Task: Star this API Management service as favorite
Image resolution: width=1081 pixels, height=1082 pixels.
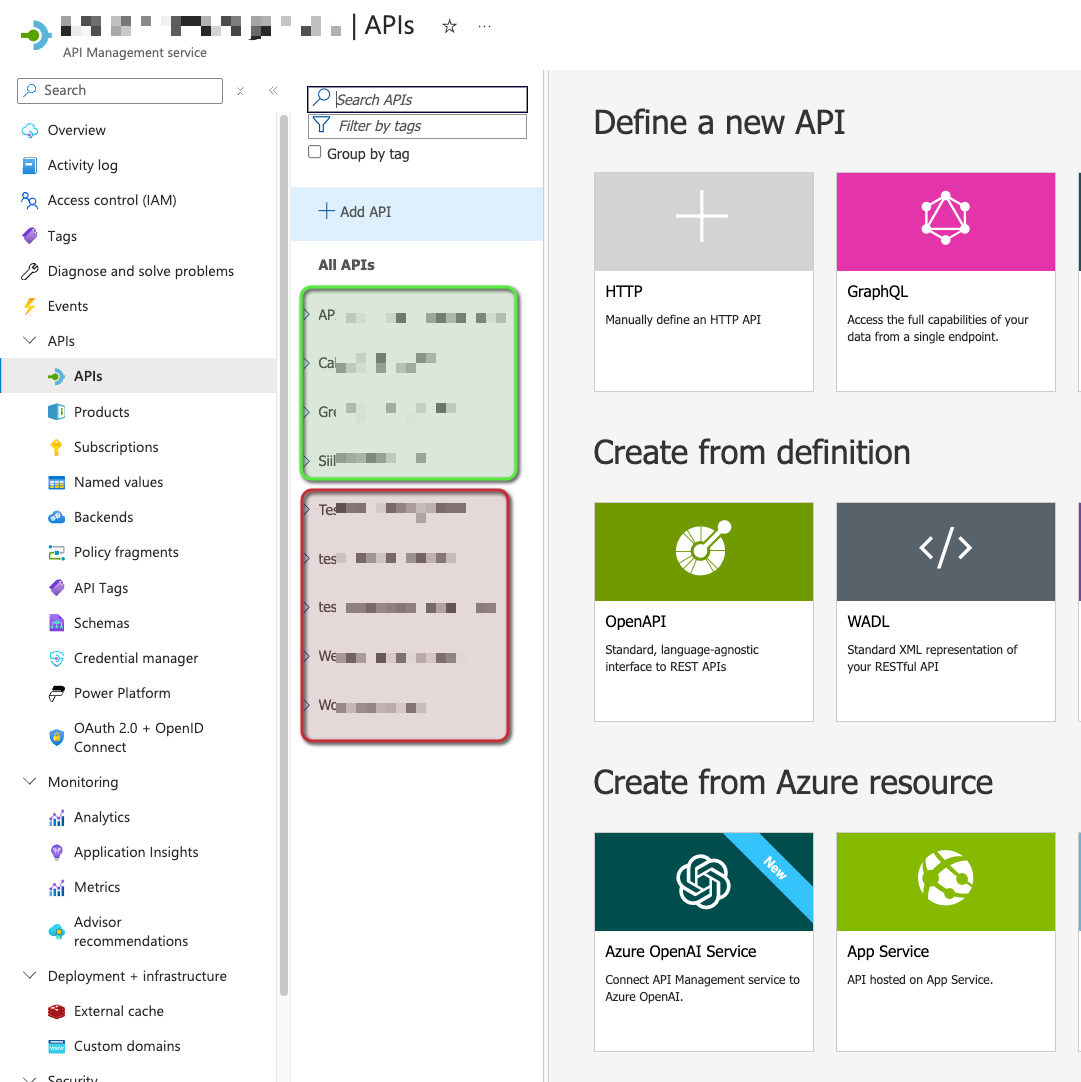Action: pos(449,27)
